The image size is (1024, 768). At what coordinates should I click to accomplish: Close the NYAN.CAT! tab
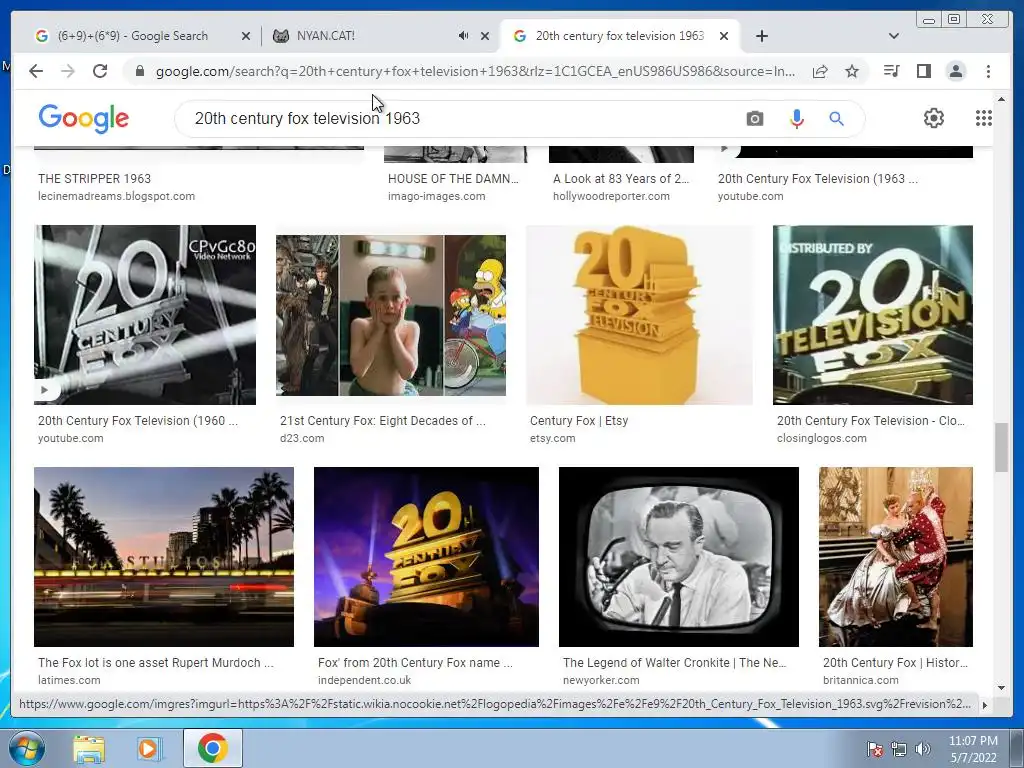[485, 36]
